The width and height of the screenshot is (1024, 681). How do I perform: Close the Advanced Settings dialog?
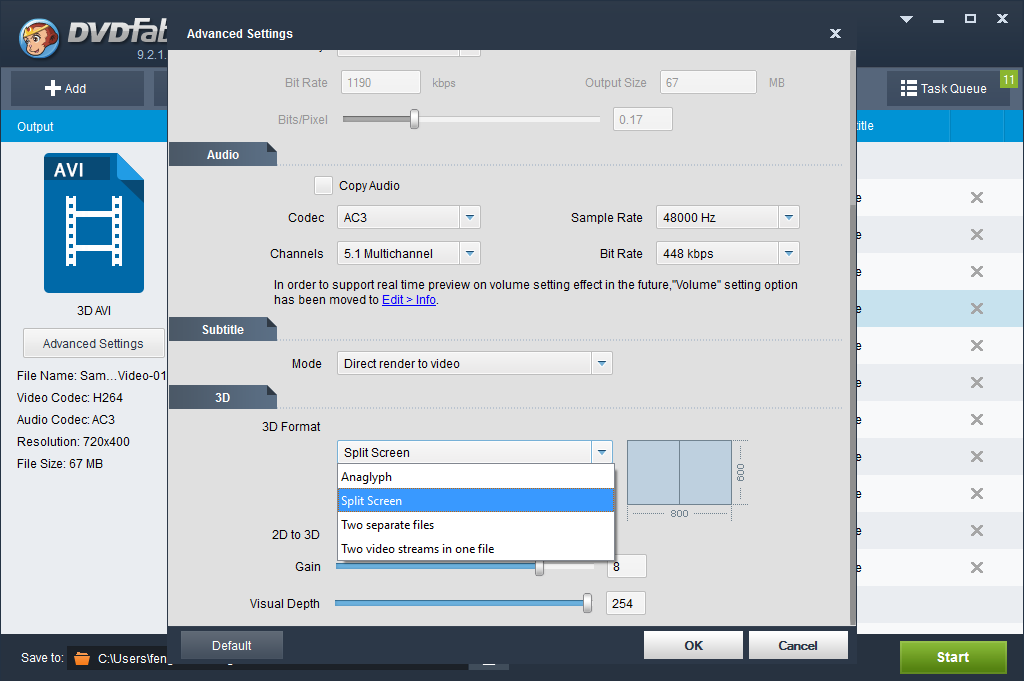pyautogui.click(x=835, y=33)
